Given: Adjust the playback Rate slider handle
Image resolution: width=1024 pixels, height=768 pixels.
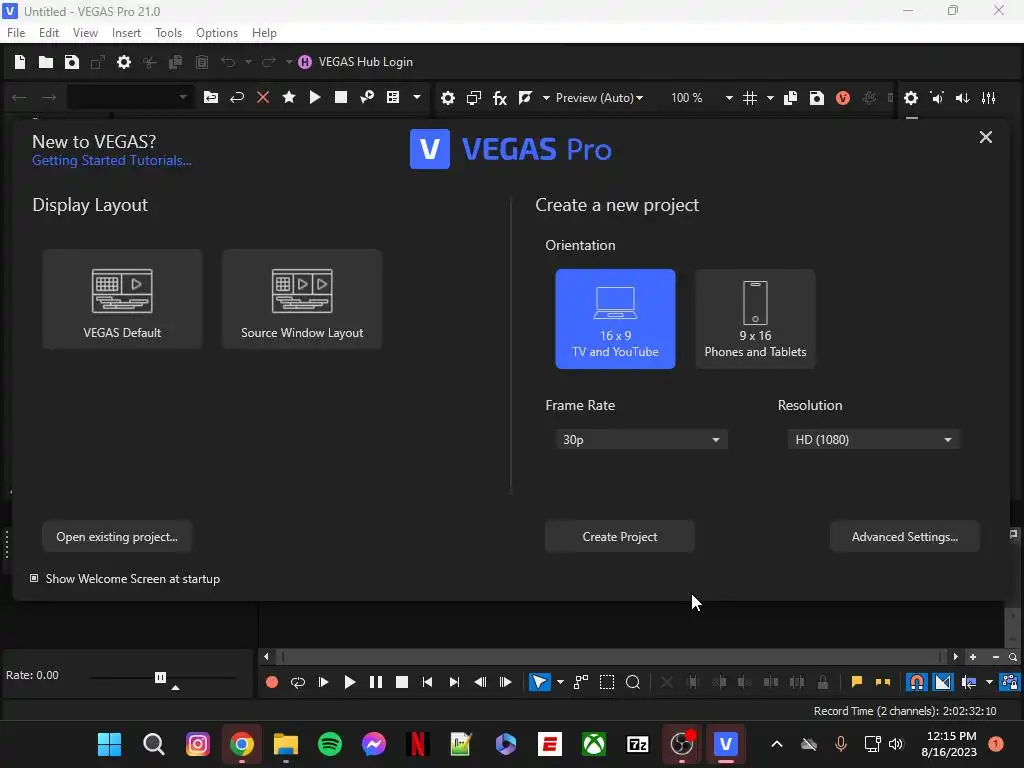Looking at the screenshot, I should [161, 677].
